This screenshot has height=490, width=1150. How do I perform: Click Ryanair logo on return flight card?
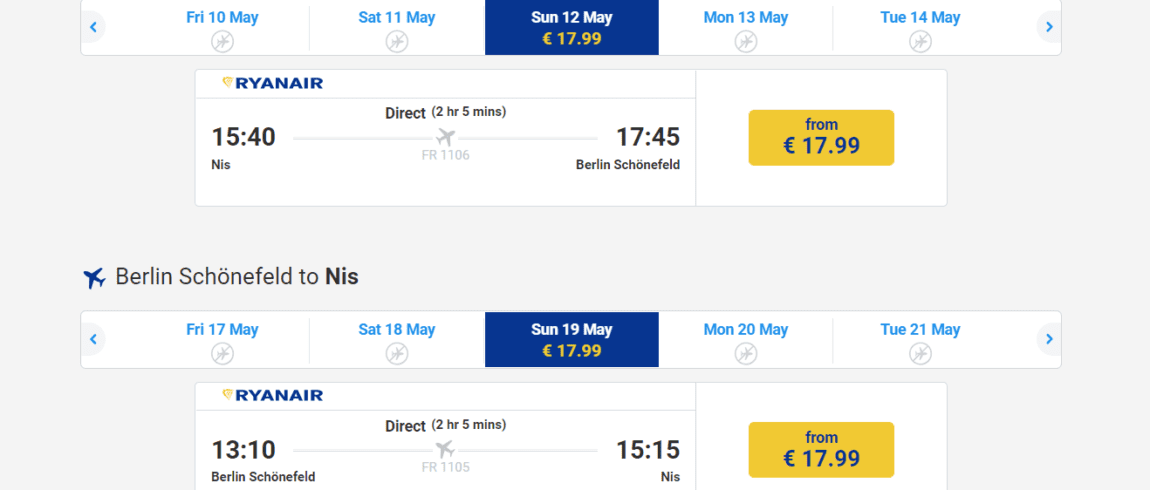click(272, 395)
